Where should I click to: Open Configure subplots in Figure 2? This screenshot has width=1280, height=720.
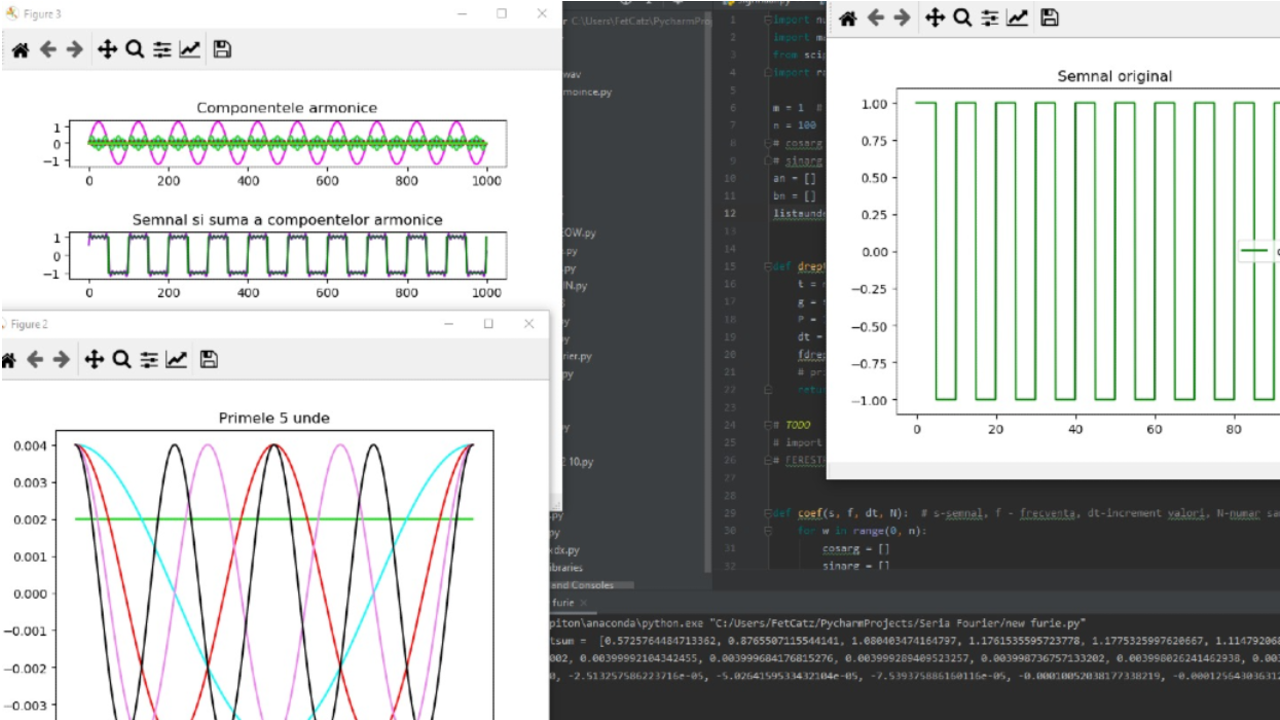[x=149, y=359]
